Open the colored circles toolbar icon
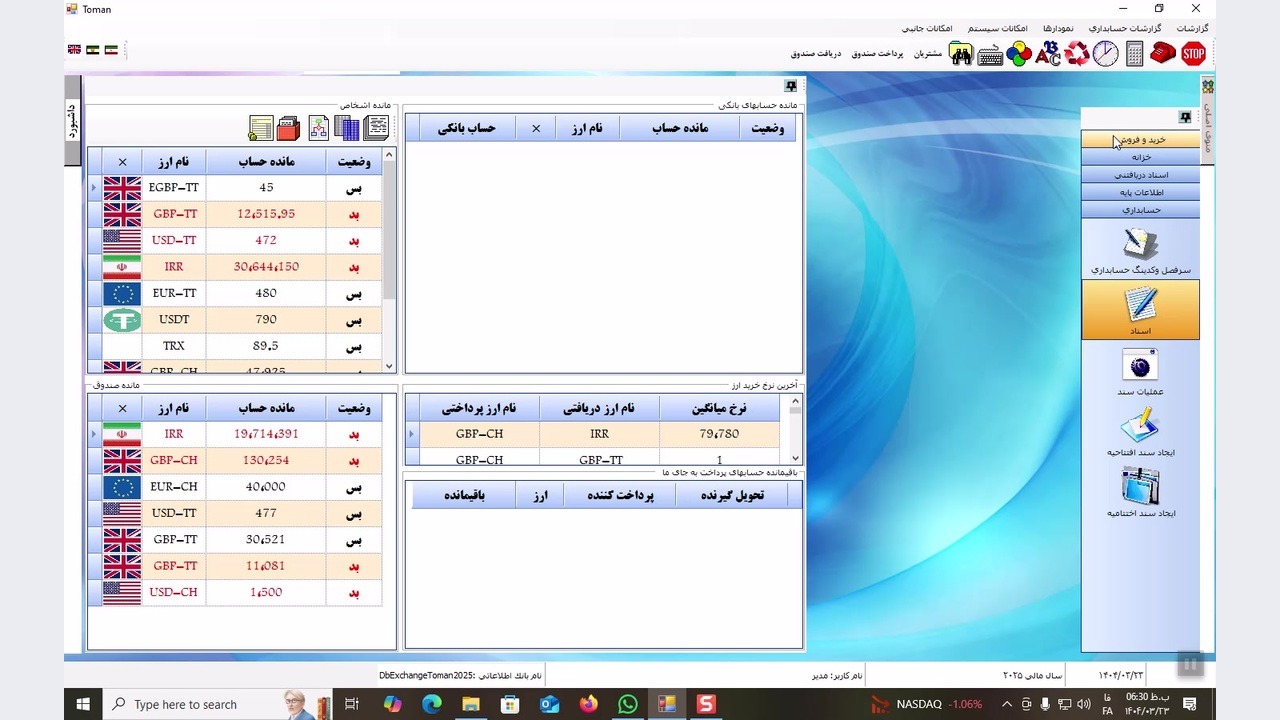The height and width of the screenshot is (720, 1280). tap(1019, 54)
